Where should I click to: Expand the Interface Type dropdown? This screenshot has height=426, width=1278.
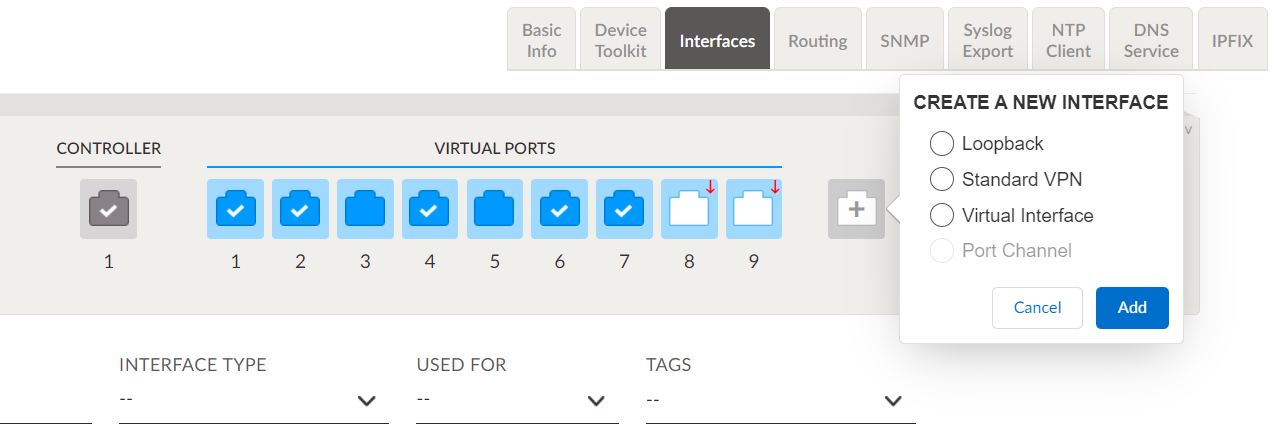pyautogui.click(x=253, y=400)
